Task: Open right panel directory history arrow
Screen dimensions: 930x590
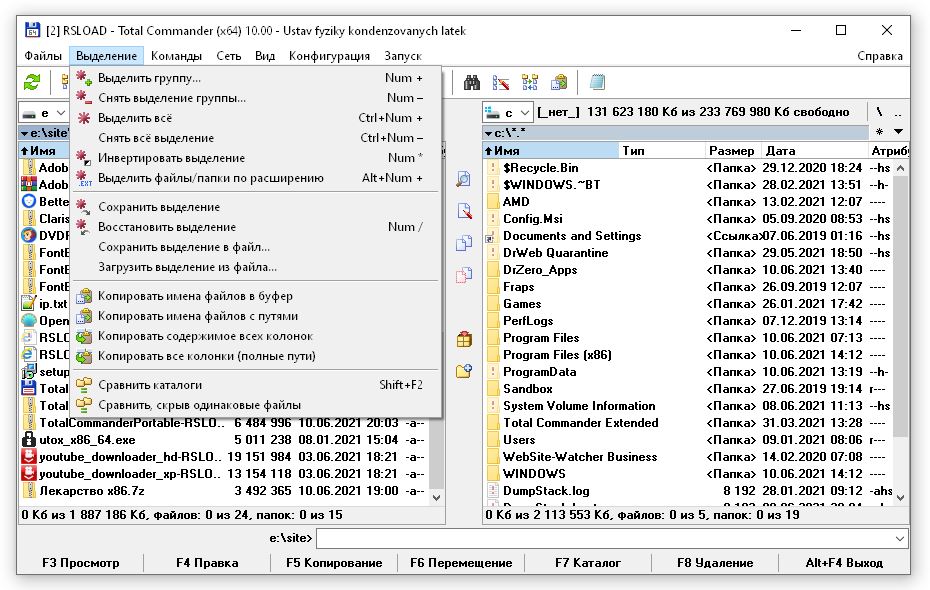Action: coord(899,132)
